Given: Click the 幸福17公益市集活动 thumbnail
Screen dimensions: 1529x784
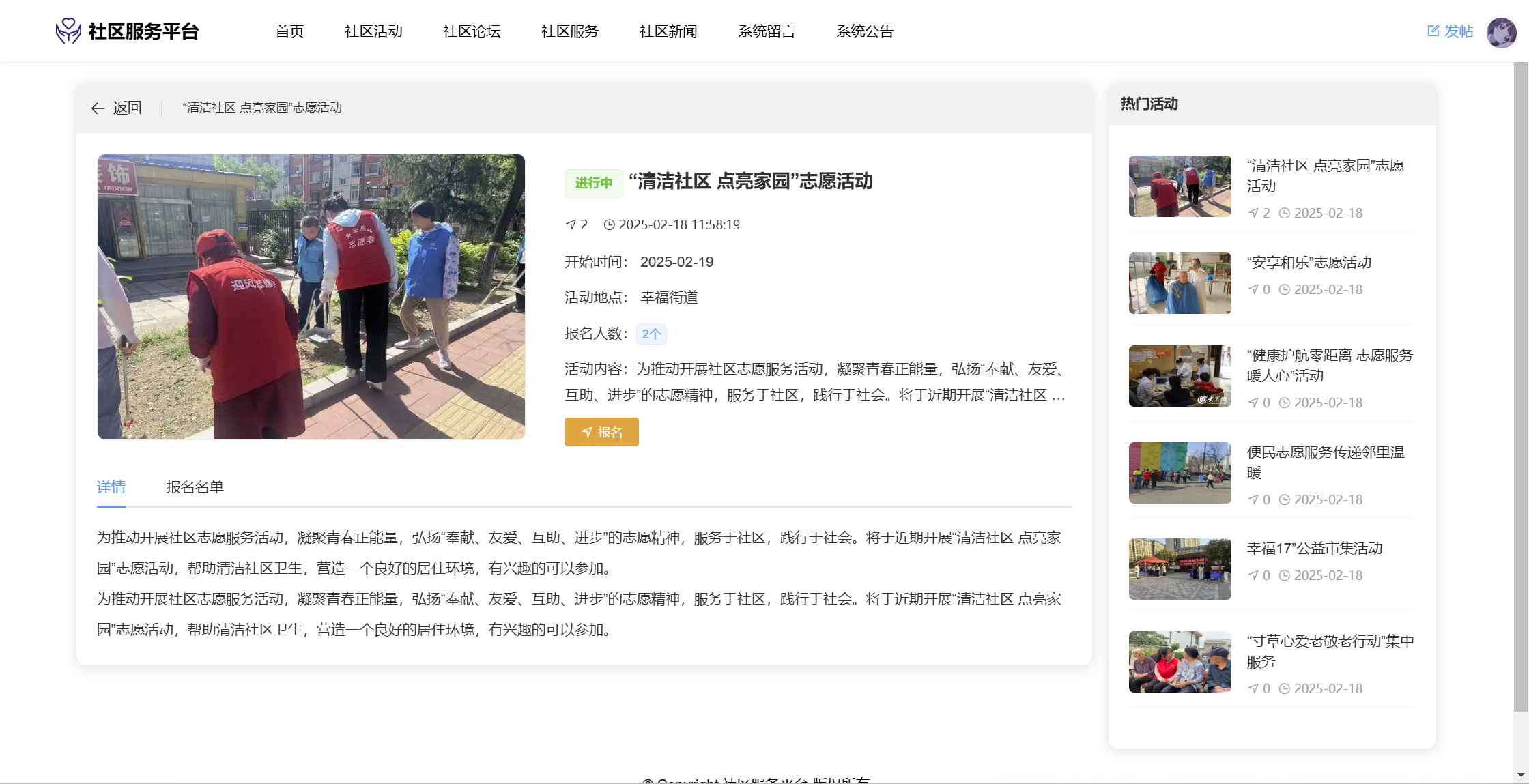Looking at the screenshot, I should [x=1180, y=569].
